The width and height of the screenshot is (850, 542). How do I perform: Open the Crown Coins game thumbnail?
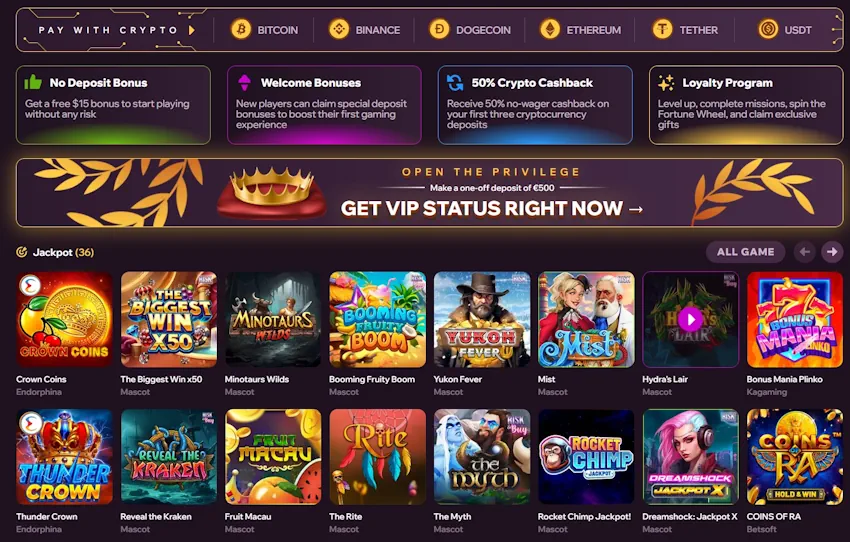click(x=65, y=320)
